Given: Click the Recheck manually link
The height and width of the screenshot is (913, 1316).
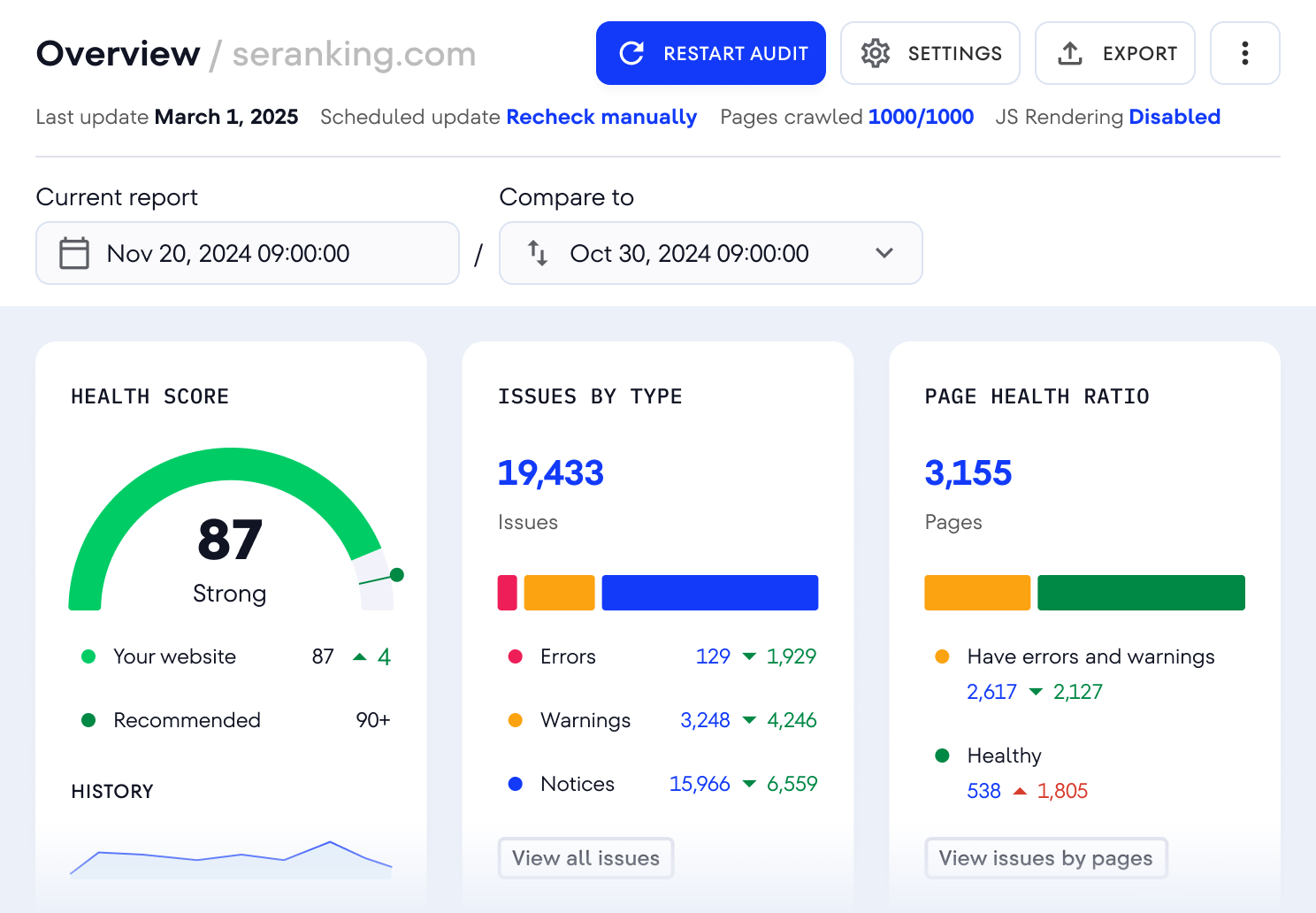Looking at the screenshot, I should [x=601, y=117].
